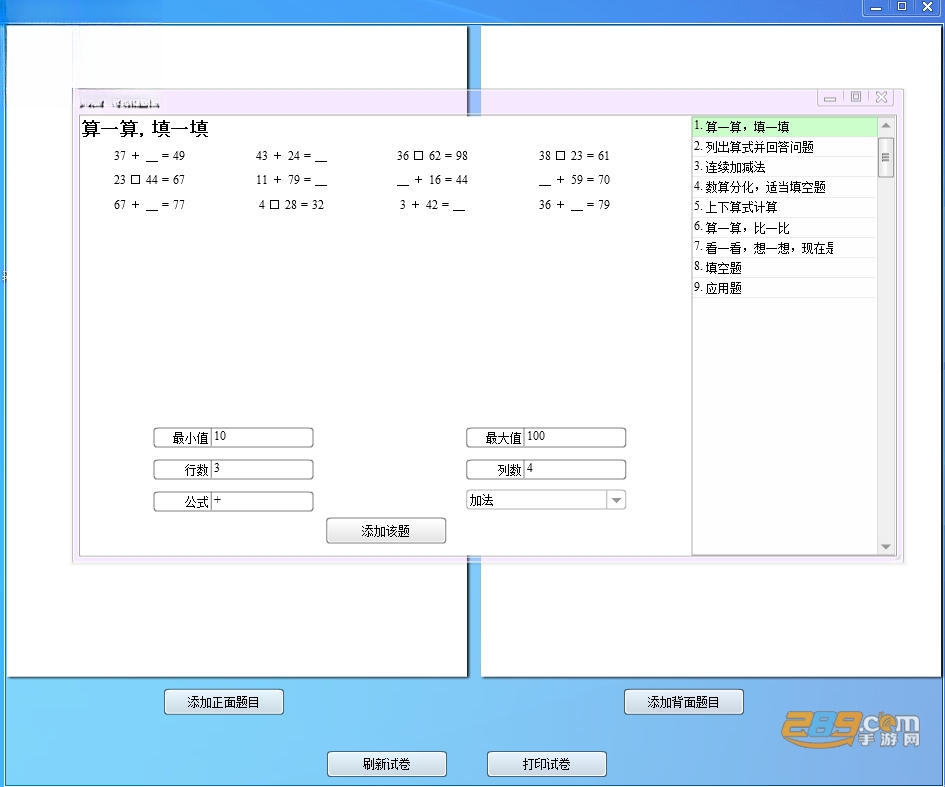Click the 列数 input field

tap(575, 469)
